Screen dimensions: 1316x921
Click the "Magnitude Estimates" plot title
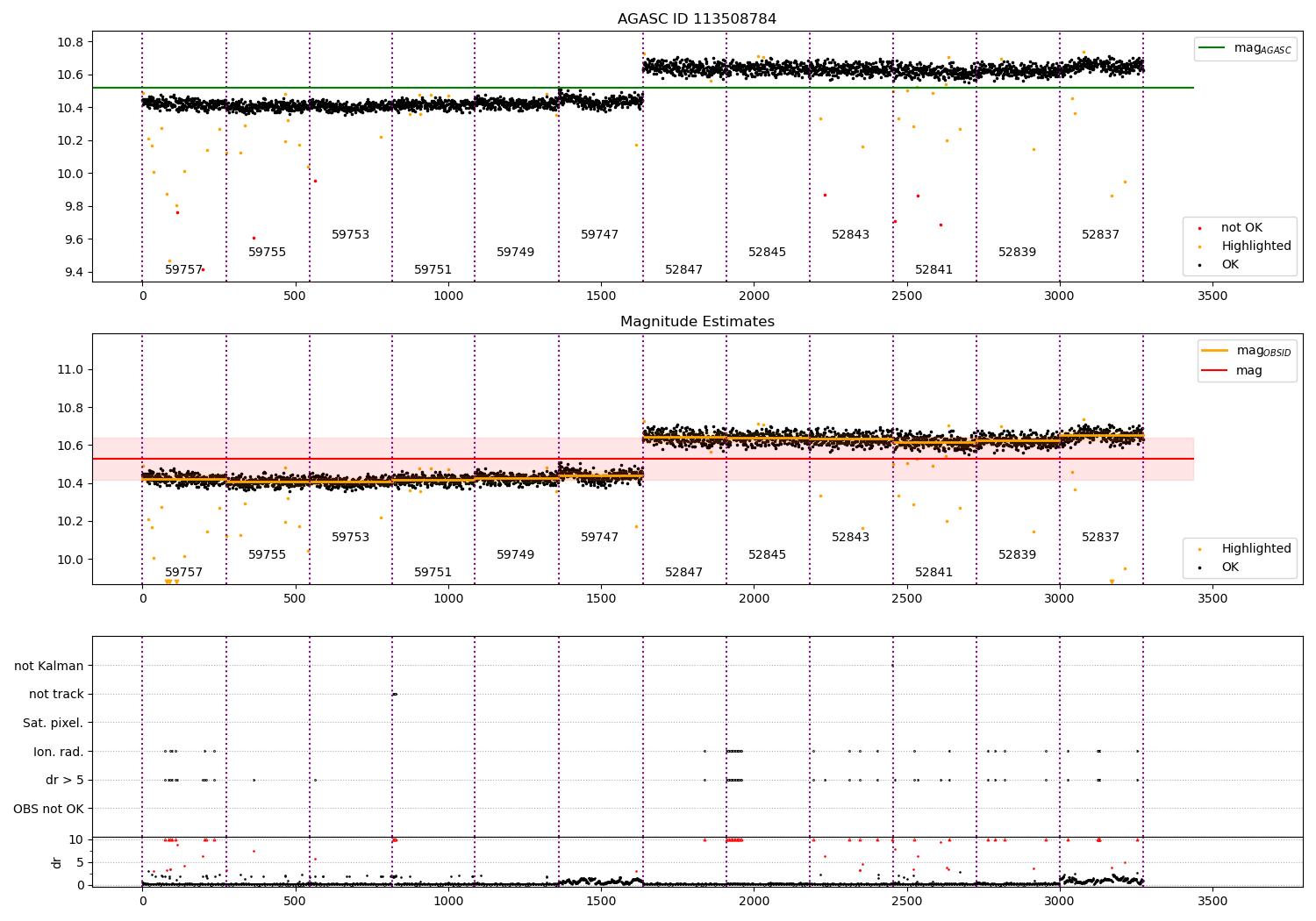(x=697, y=322)
